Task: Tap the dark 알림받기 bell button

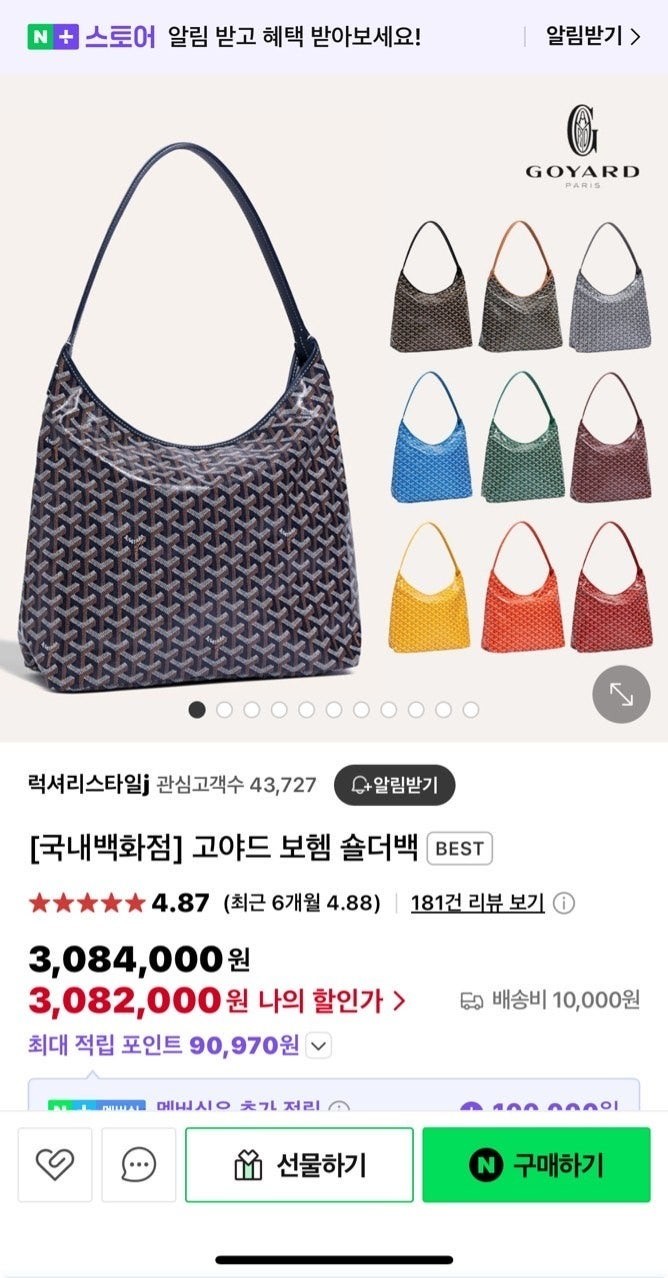Action: (x=394, y=785)
